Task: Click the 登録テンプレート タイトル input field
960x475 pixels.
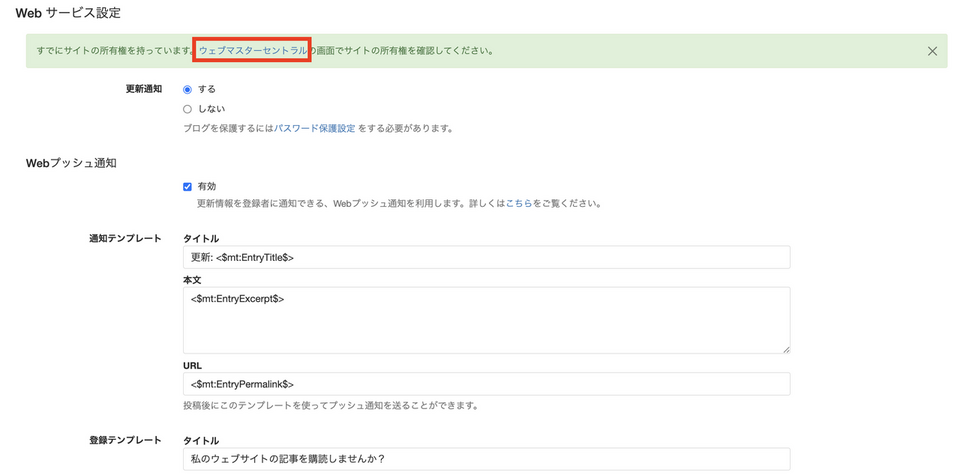Action: pyautogui.click(x=486, y=459)
